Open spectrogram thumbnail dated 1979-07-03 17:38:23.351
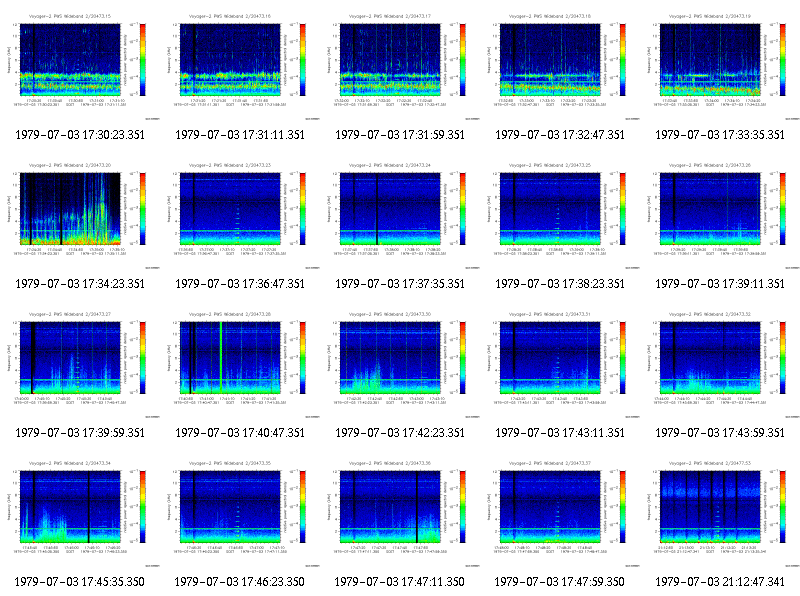Image resolution: width=800 pixels, height=596 pixels. pos(560,215)
